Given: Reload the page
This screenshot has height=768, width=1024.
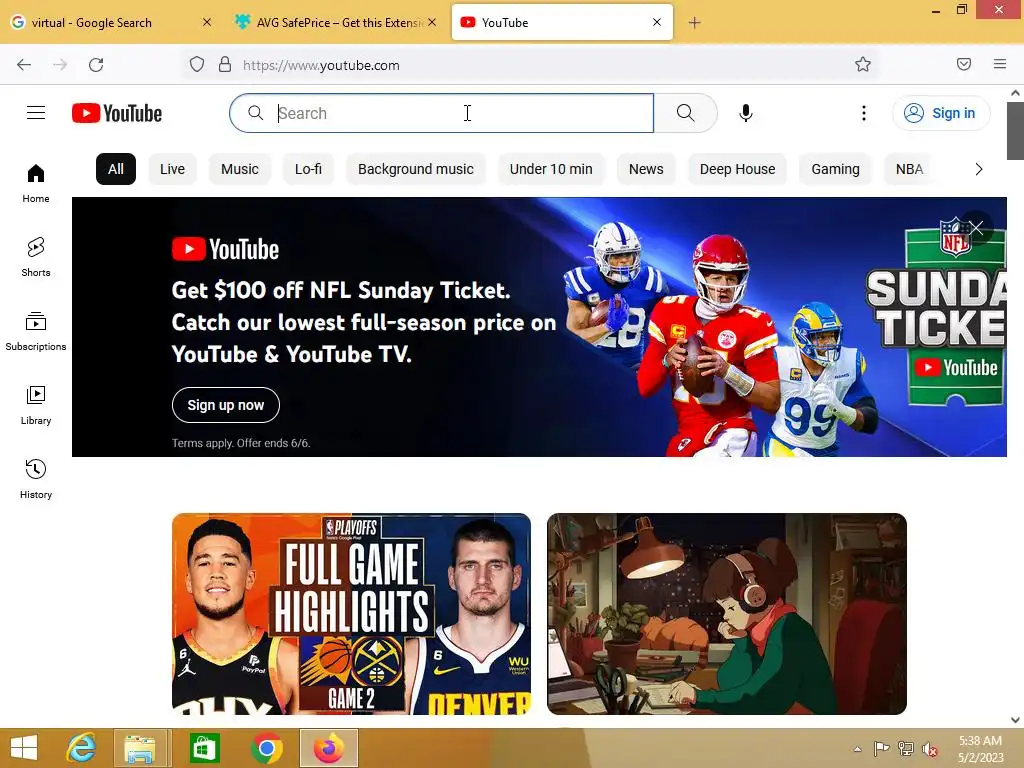Looking at the screenshot, I should [96, 65].
